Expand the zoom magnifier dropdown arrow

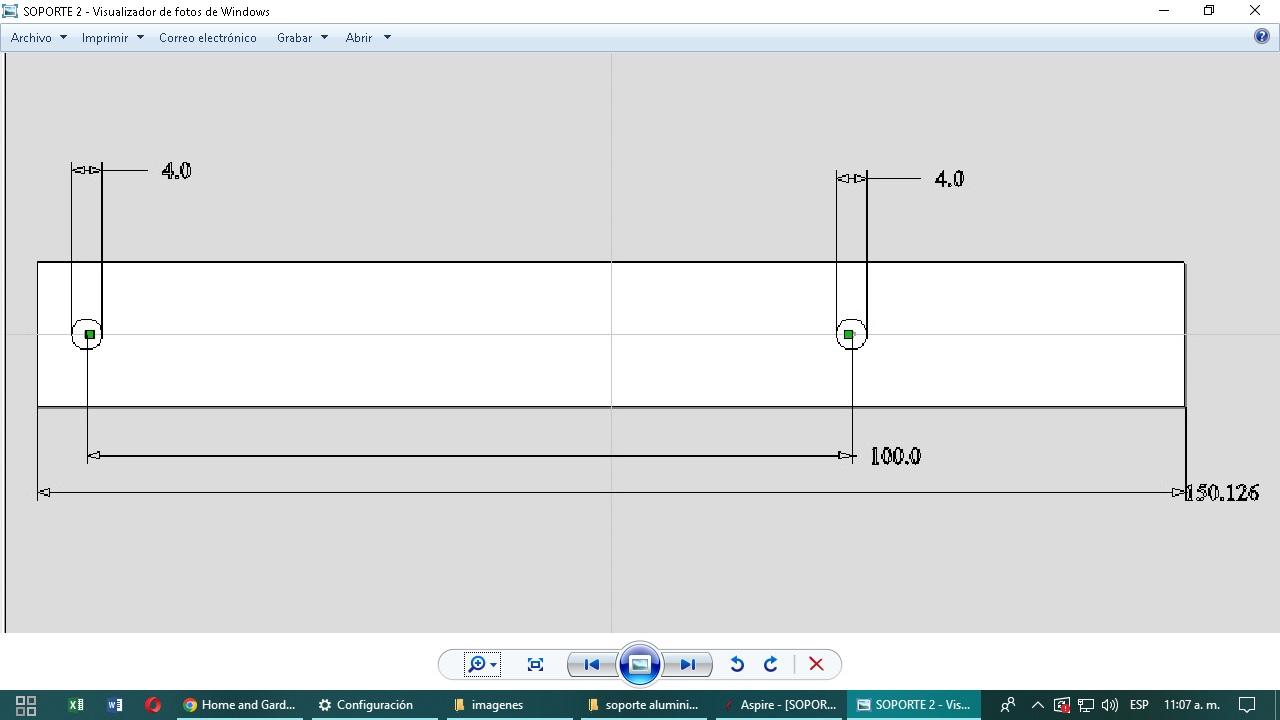point(493,665)
